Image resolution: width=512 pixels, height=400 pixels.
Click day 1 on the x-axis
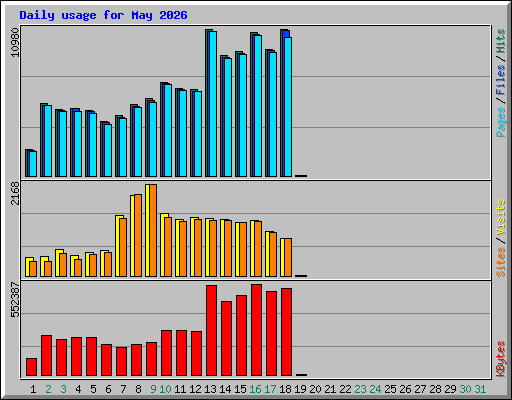click(33, 389)
